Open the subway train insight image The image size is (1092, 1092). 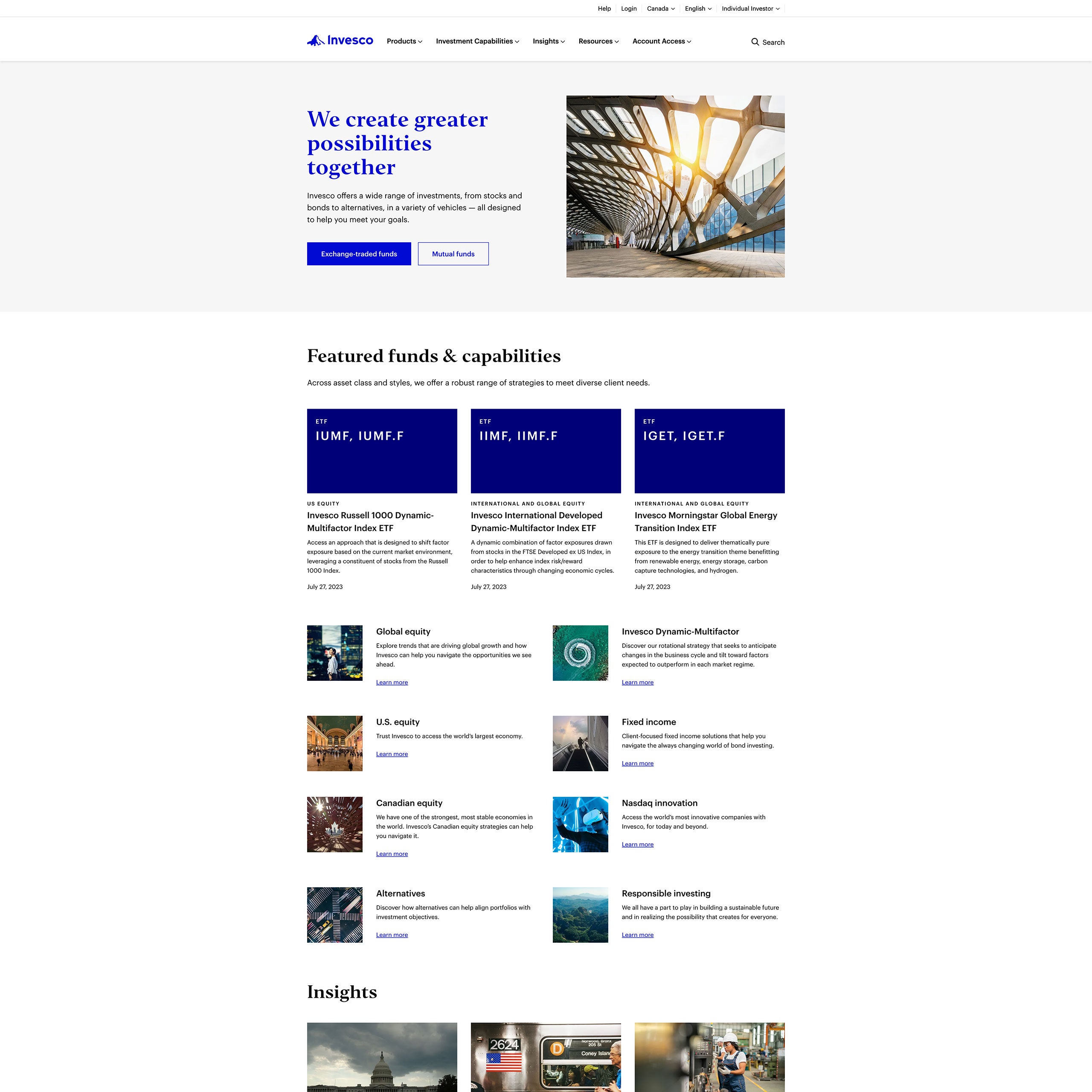coord(546,1057)
